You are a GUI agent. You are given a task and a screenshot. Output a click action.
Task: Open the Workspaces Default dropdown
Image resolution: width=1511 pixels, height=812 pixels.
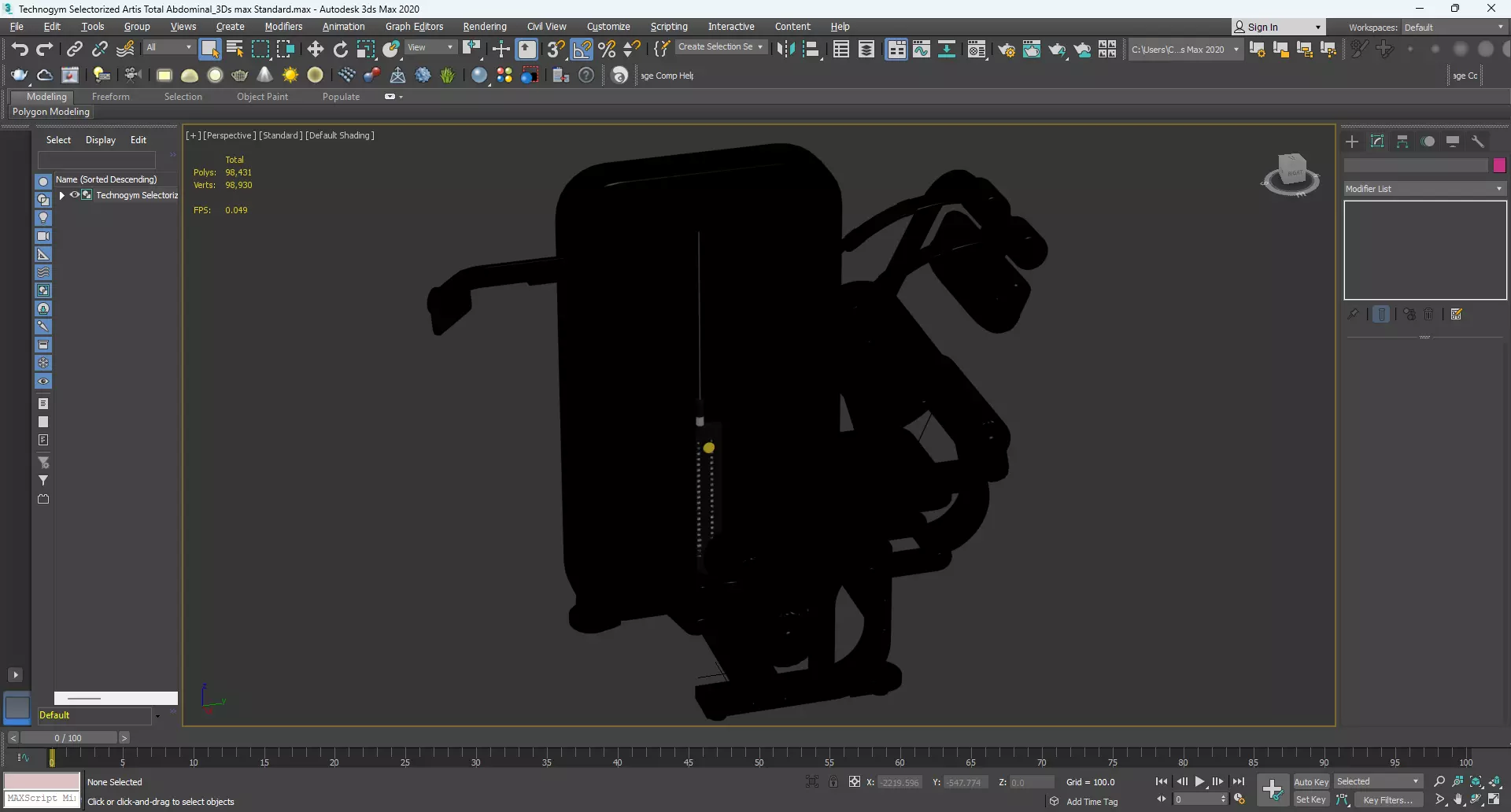pos(1454,28)
